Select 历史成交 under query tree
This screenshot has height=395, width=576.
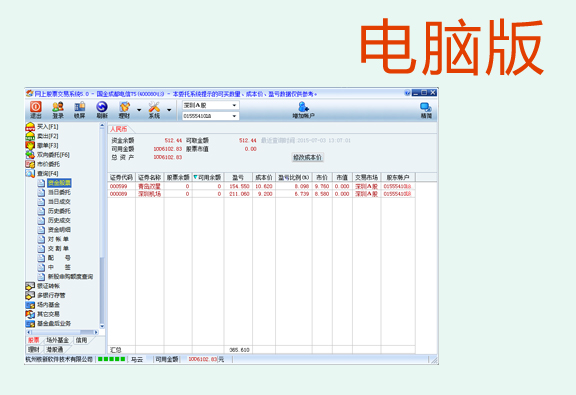pos(59,220)
